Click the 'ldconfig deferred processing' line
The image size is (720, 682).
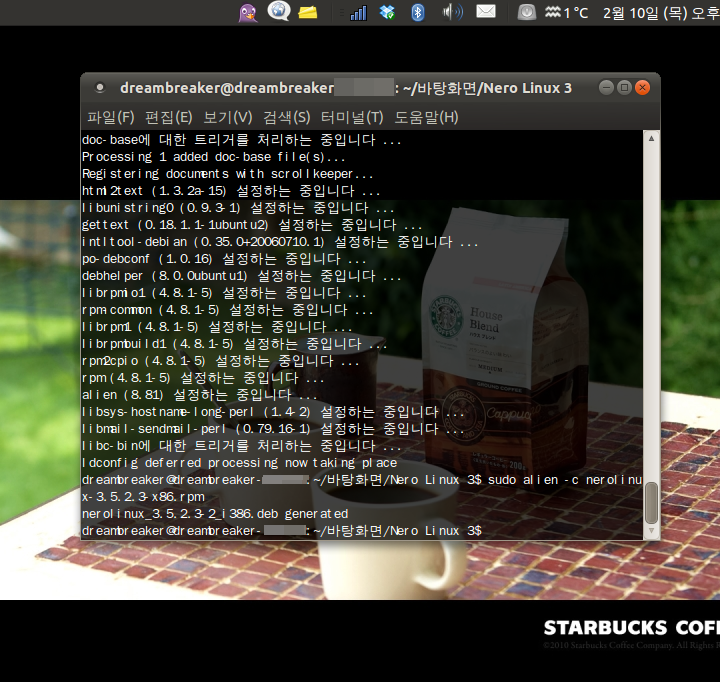[x=239, y=463]
